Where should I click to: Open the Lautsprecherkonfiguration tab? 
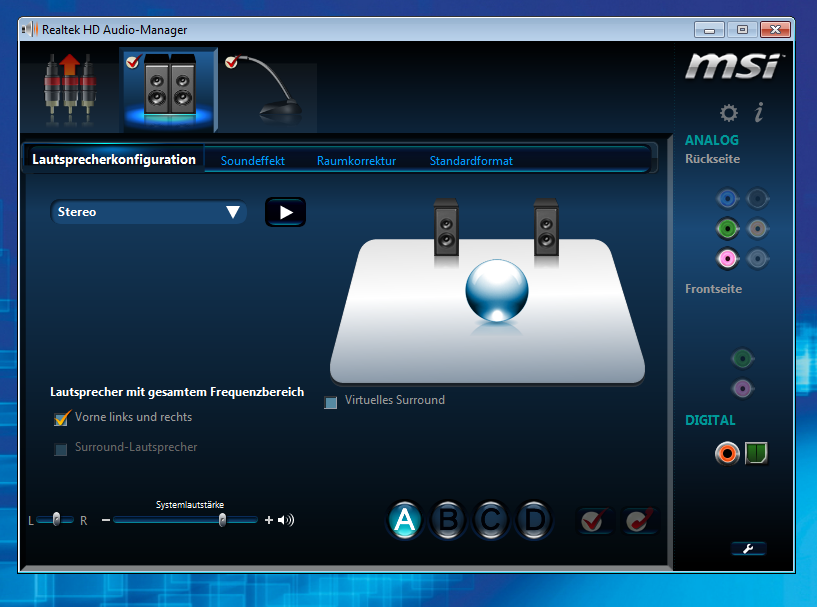(114, 159)
